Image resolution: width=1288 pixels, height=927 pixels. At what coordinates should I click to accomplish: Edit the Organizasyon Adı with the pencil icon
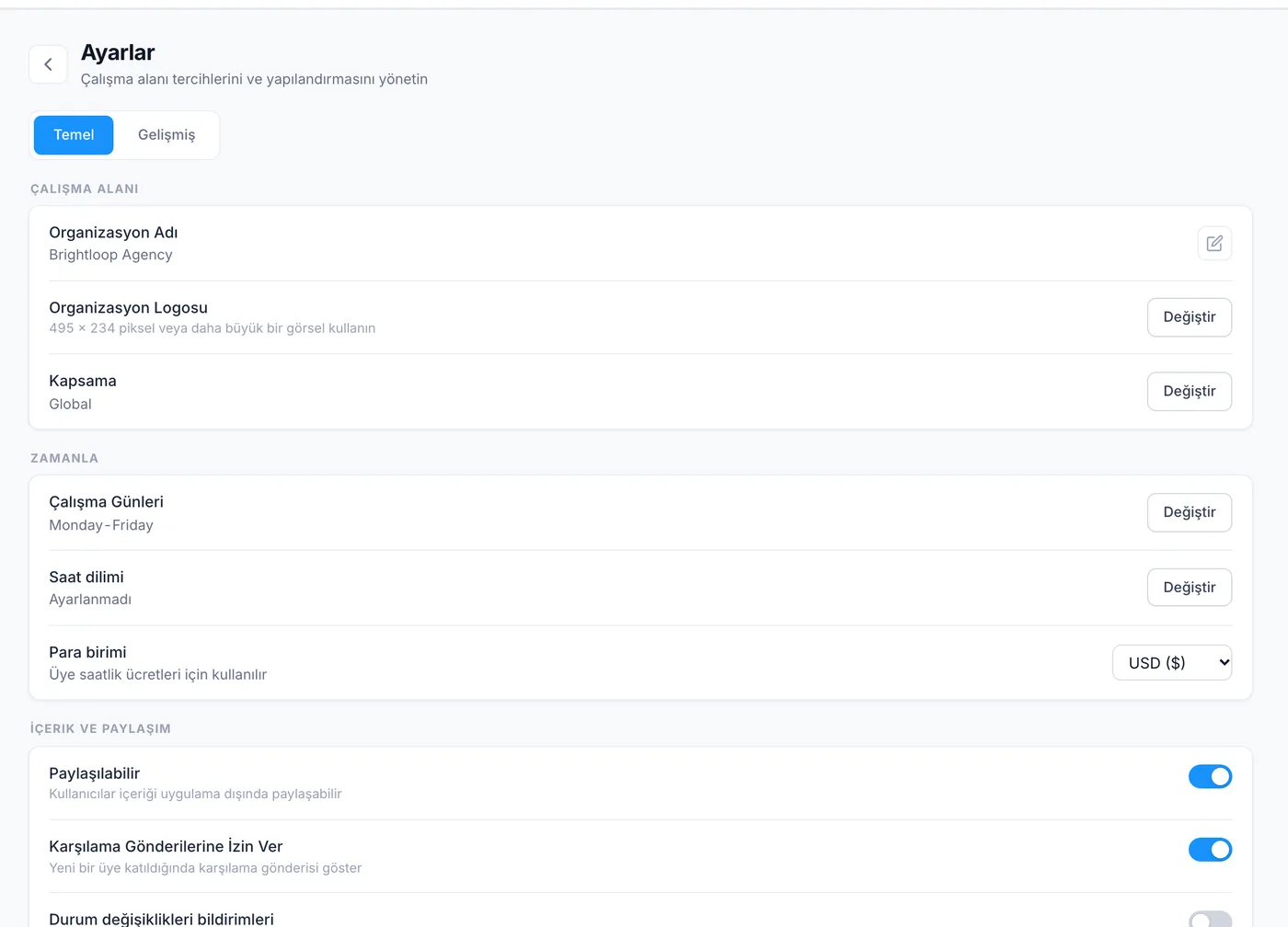pyautogui.click(x=1214, y=244)
